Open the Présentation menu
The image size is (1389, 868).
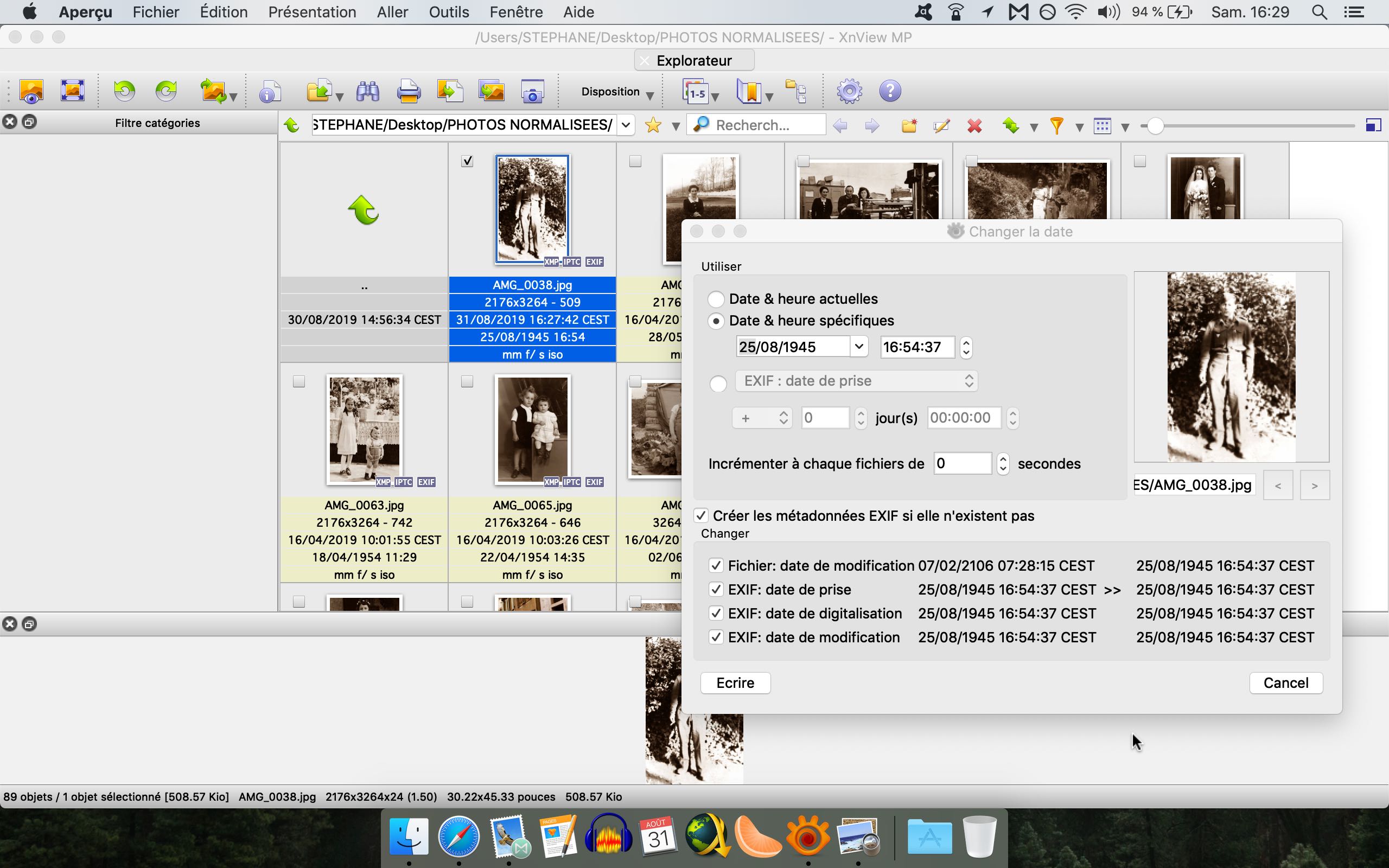click(311, 12)
